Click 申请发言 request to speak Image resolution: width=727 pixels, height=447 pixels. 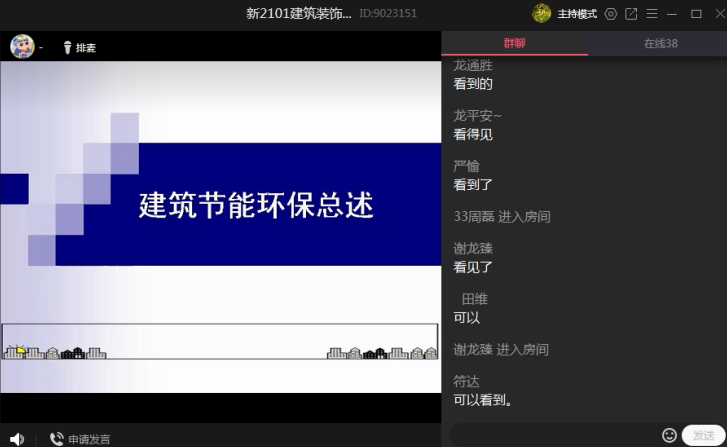tap(80, 439)
